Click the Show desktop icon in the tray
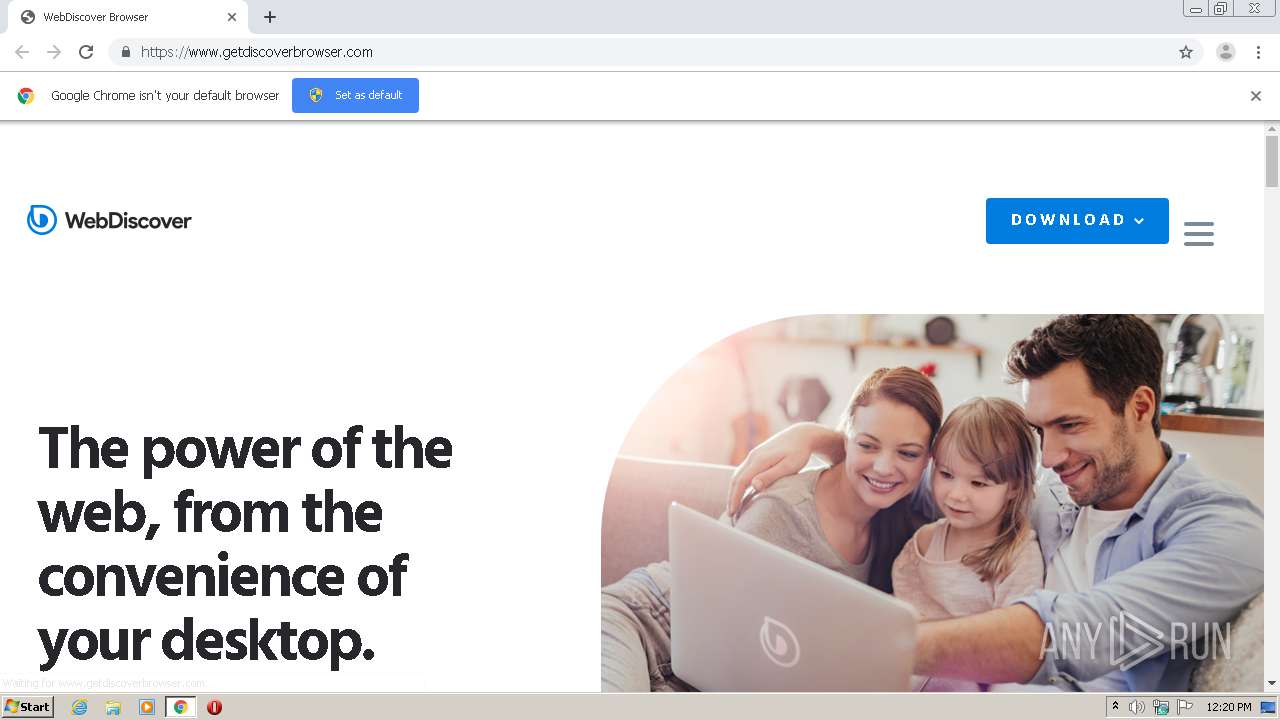 [1269, 707]
